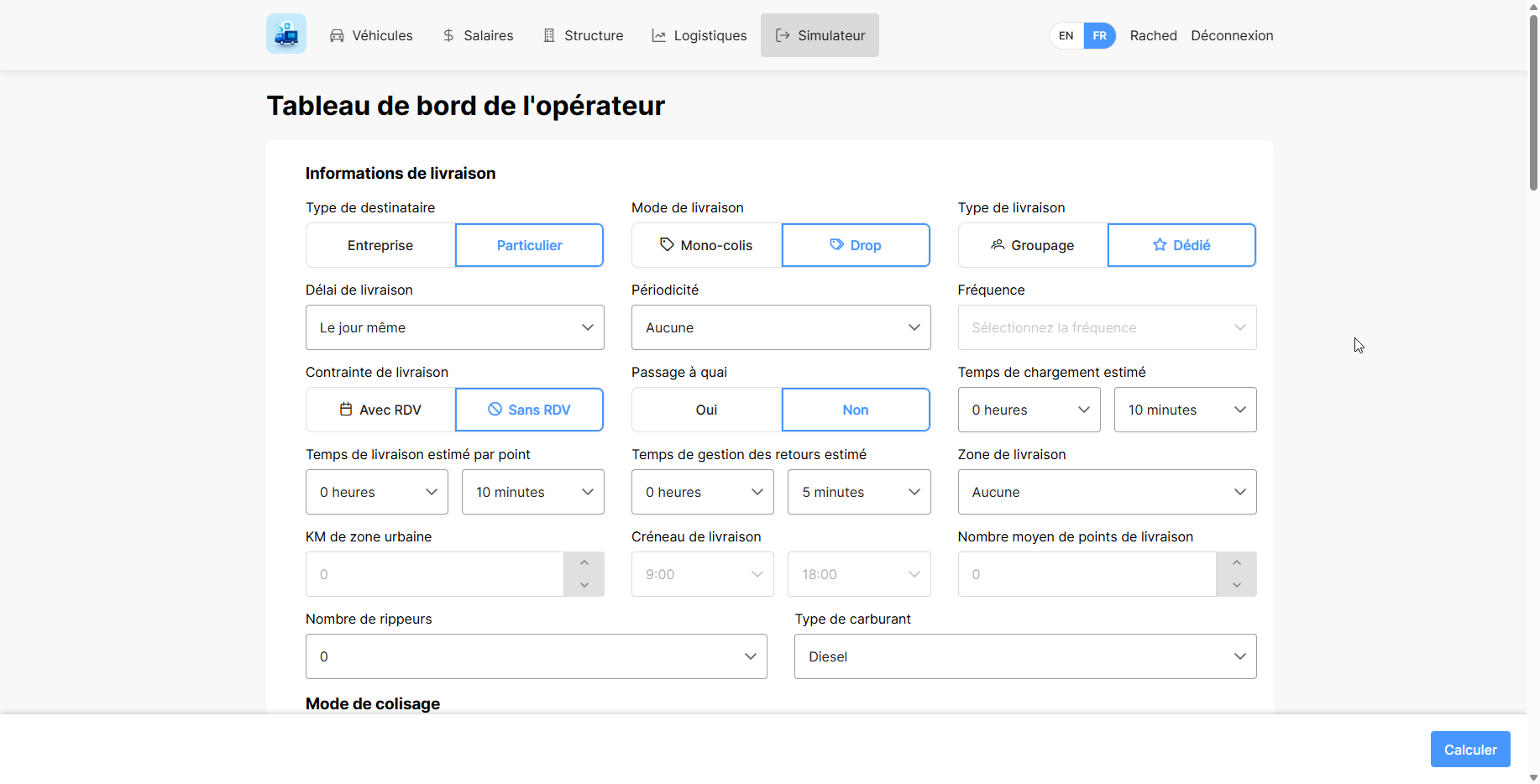Click the dollar icon for Salaires

(x=448, y=35)
